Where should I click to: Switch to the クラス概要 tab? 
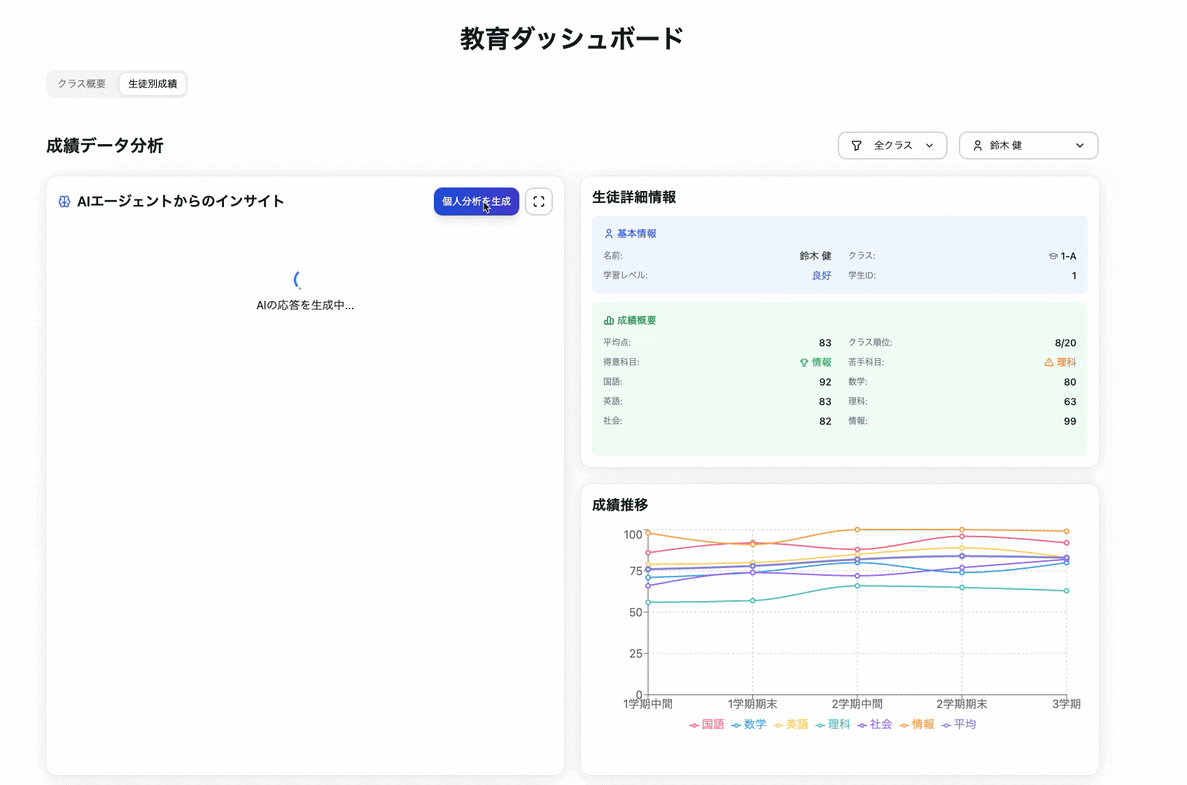click(82, 84)
